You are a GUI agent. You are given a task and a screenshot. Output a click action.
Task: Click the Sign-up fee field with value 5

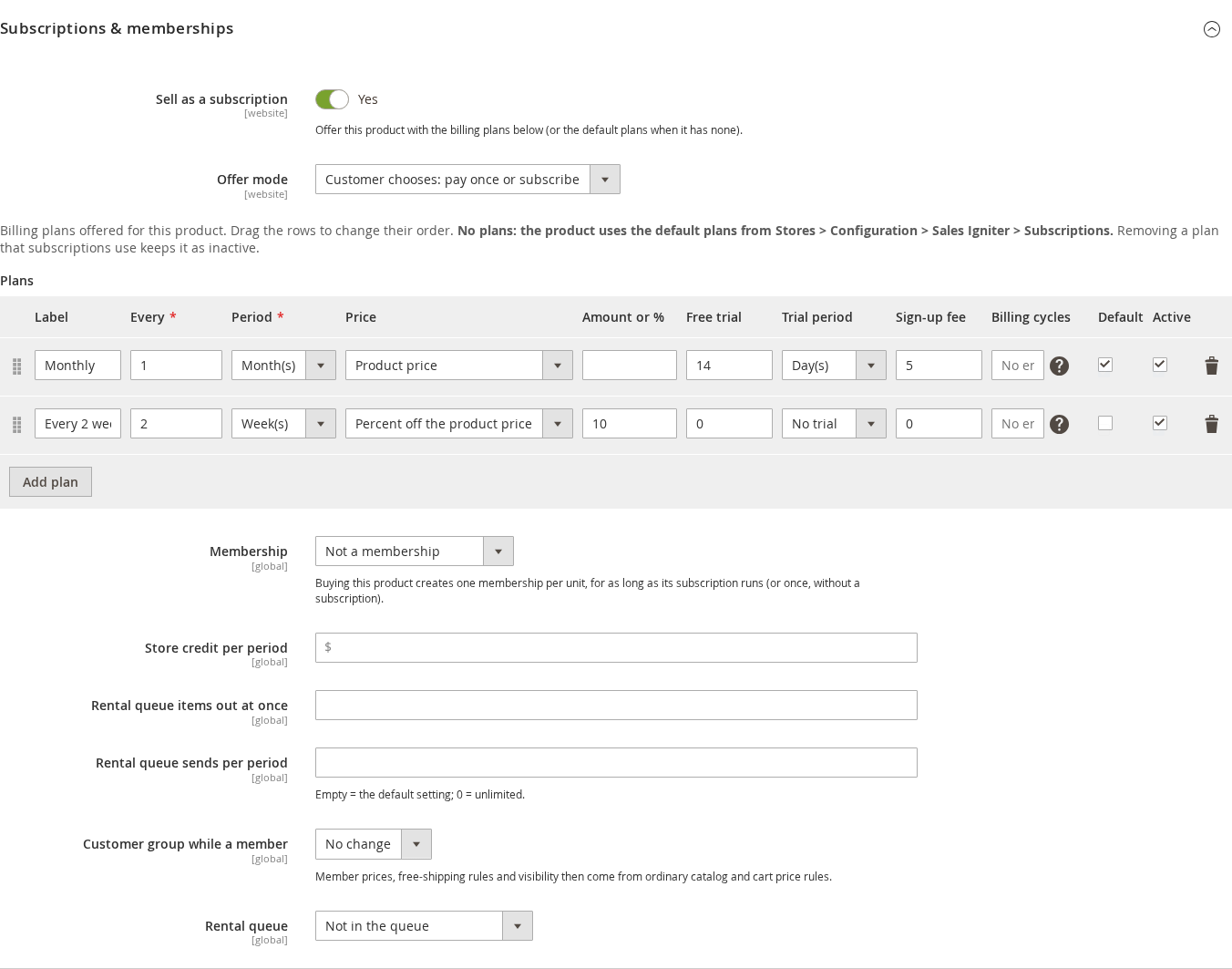tap(939, 366)
